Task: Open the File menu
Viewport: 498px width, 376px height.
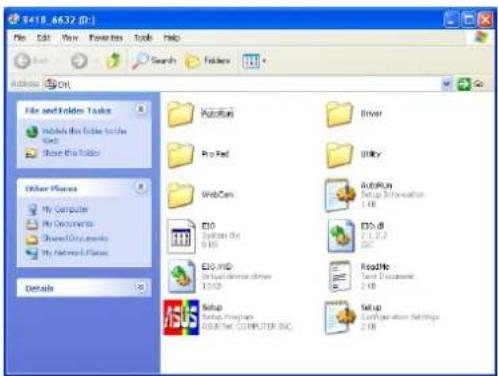Action: (20, 38)
